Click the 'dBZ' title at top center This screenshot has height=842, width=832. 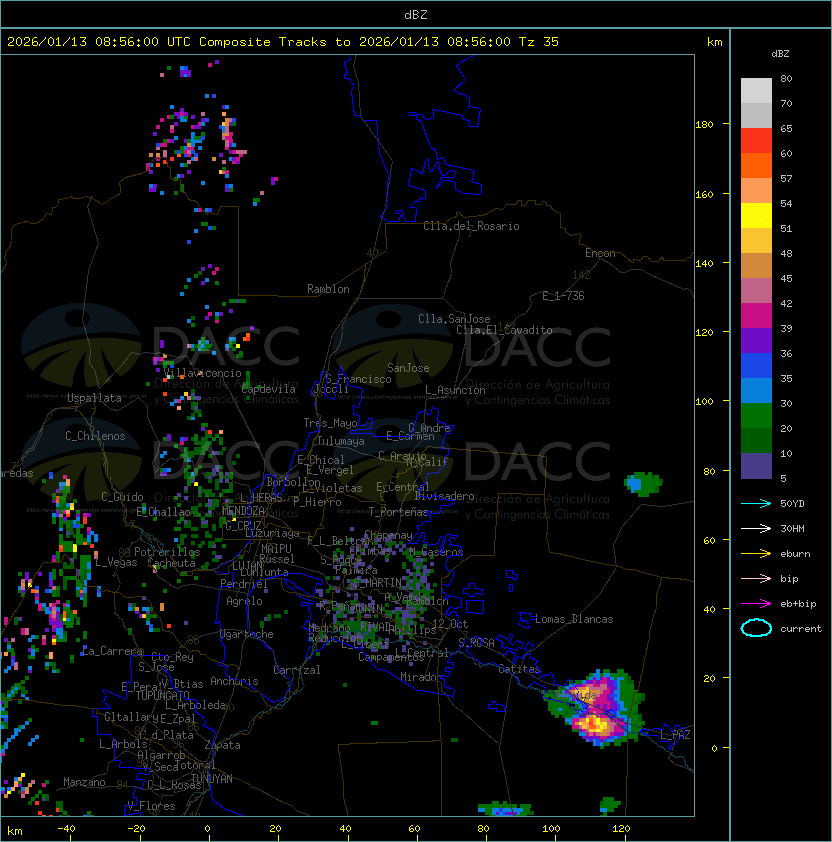416,14
